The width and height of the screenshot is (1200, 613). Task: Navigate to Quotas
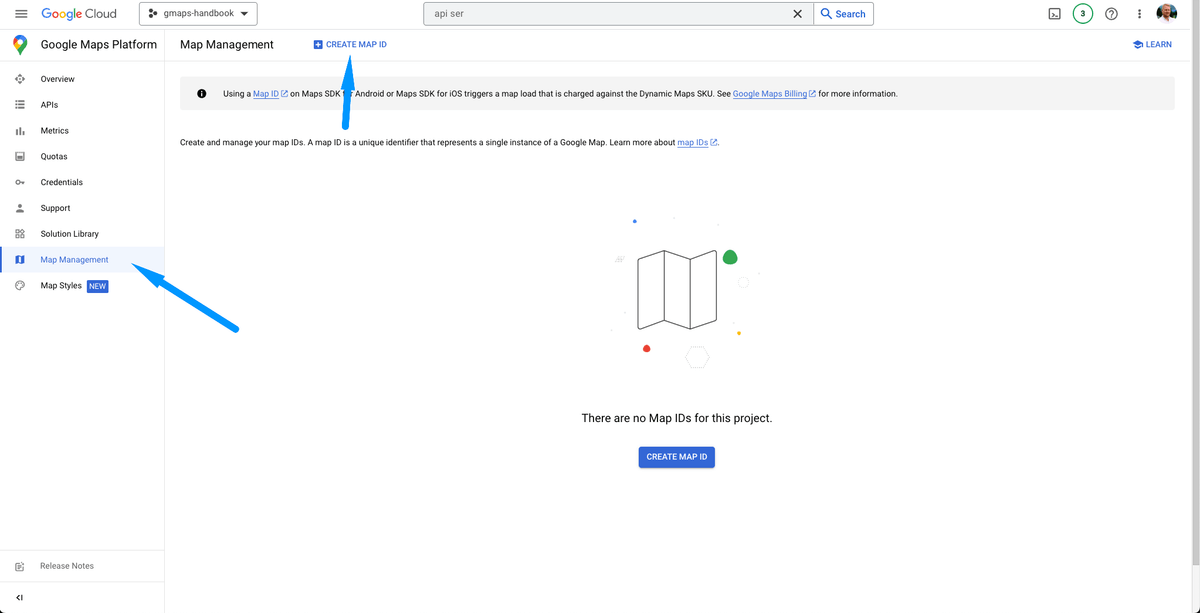(x=54, y=157)
